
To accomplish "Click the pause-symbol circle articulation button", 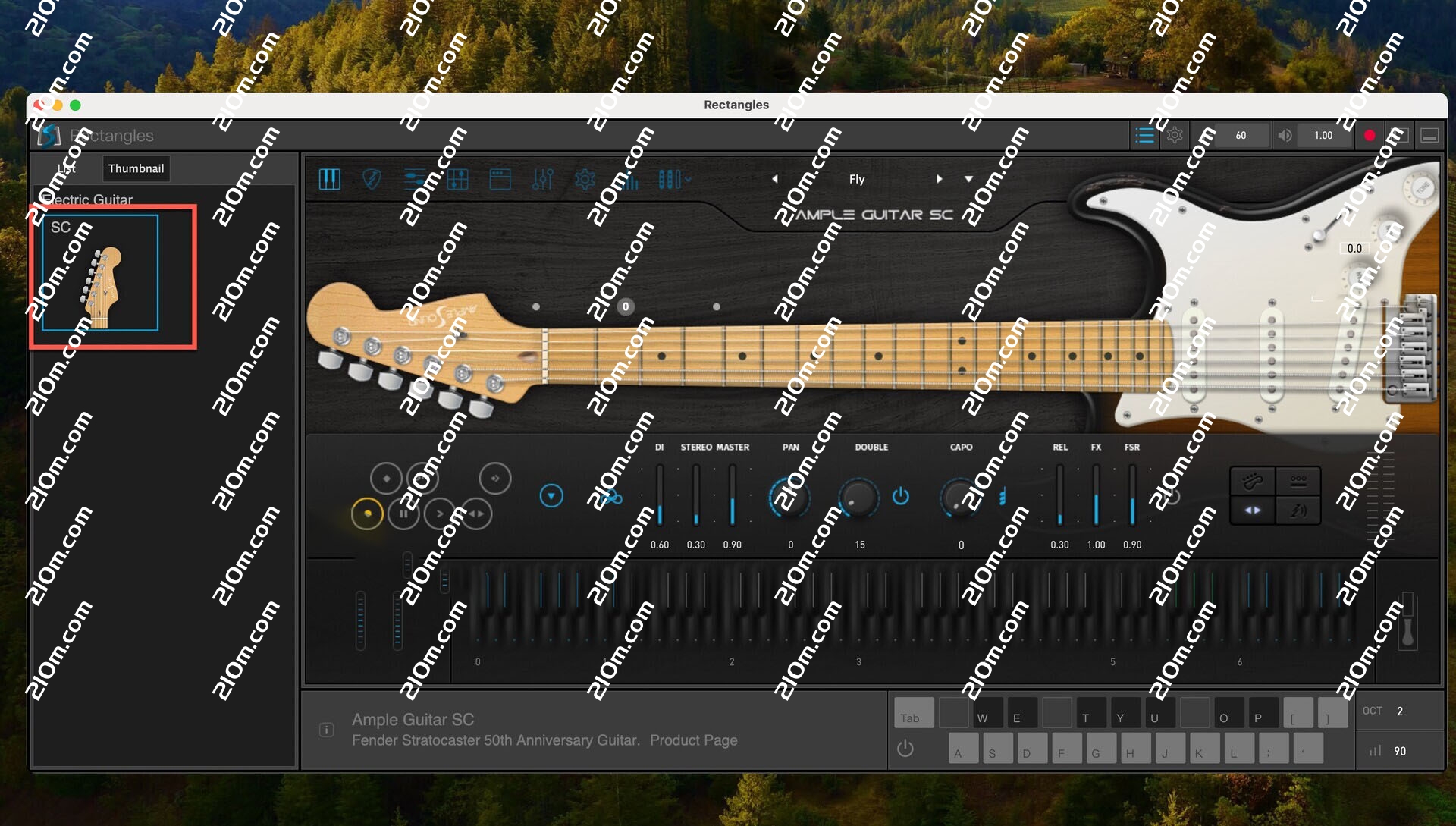I will click(403, 514).
